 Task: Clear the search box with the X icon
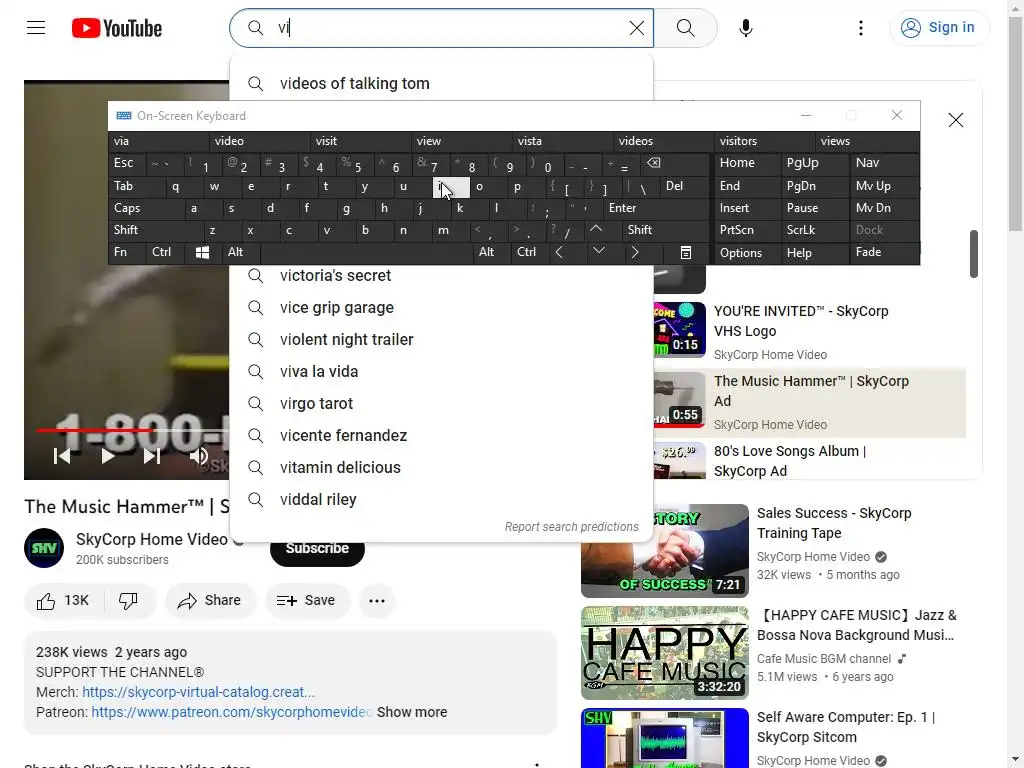pos(636,27)
